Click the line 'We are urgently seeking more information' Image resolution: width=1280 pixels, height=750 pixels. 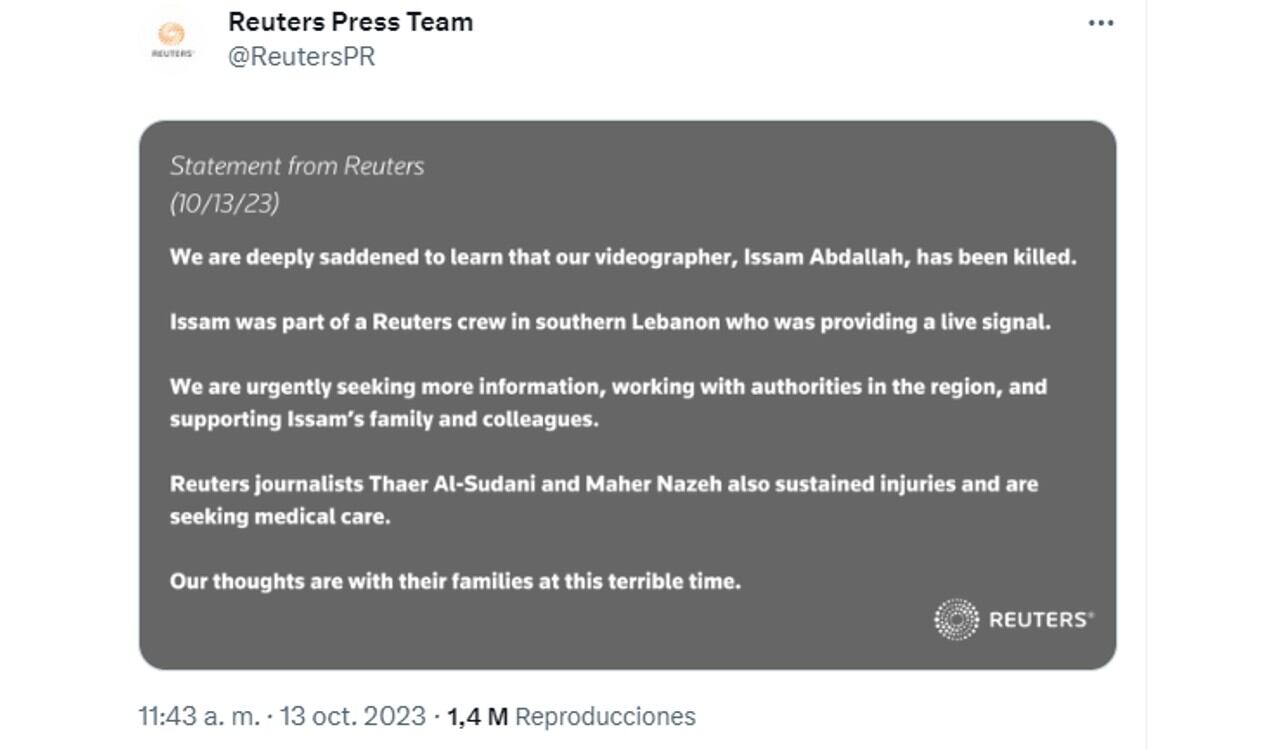608,386
